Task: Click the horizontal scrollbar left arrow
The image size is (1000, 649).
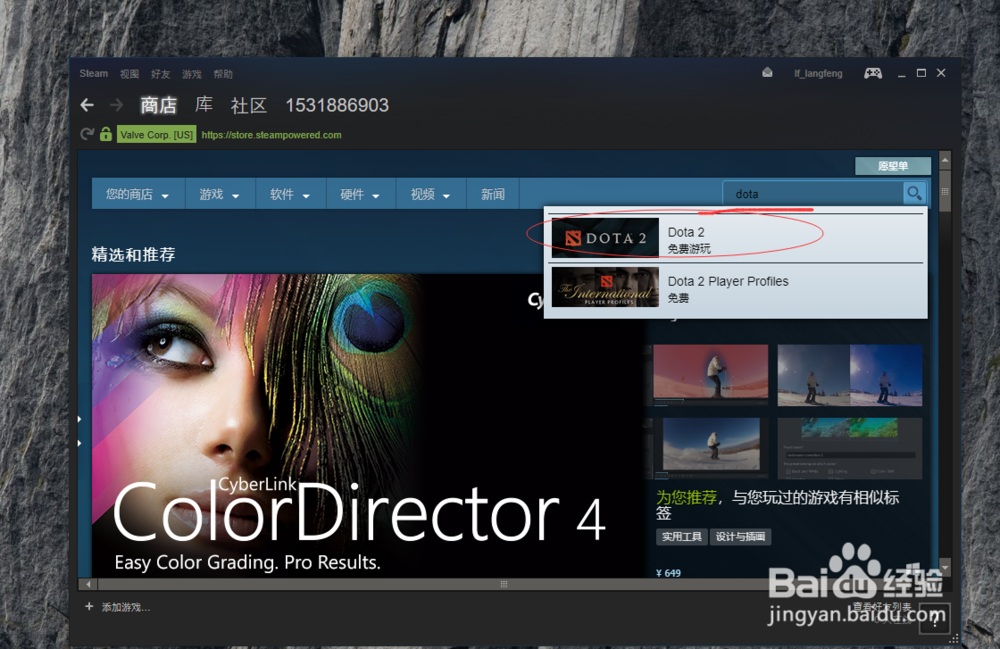Action: [x=88, y=584]
